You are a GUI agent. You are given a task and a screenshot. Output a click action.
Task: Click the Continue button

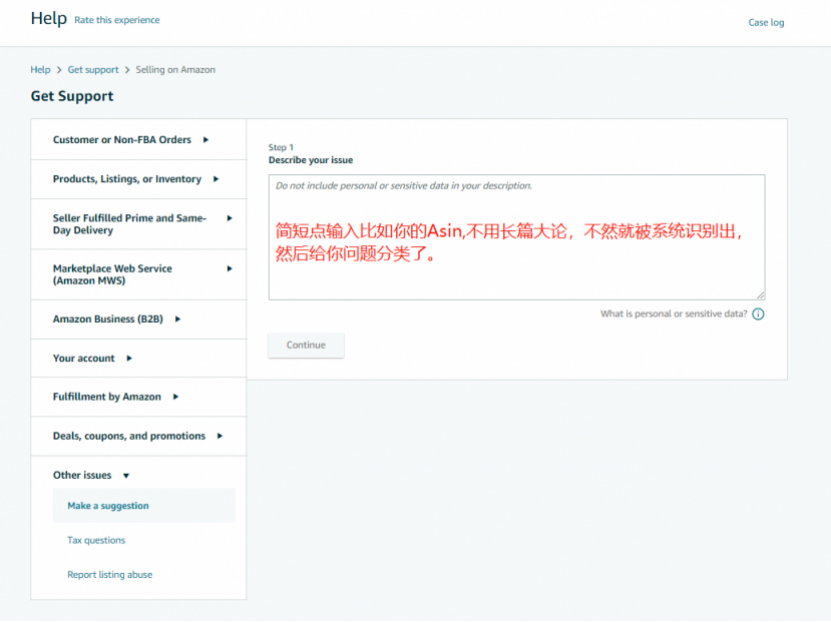[x=306, y=345]
